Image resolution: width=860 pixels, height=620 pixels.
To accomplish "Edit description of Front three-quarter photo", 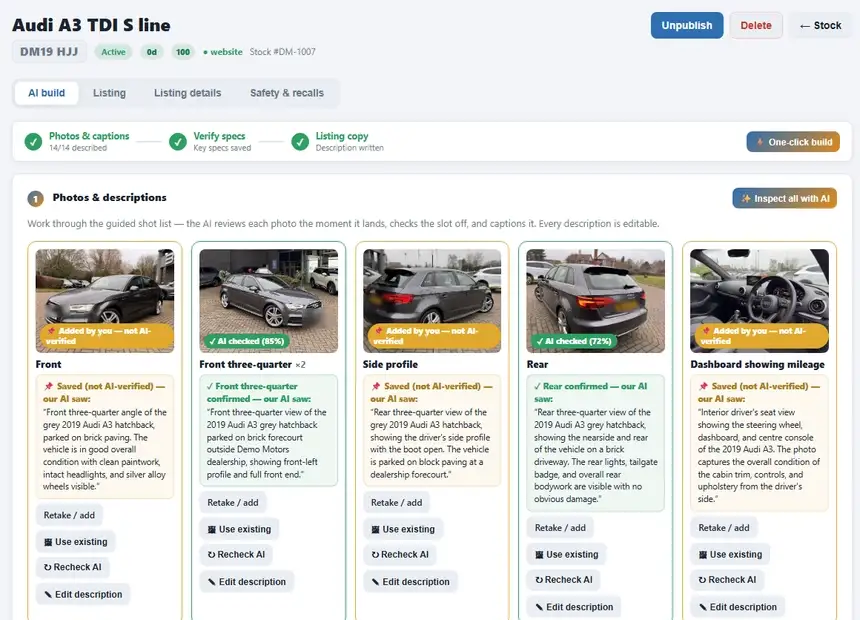I will 247,582.
